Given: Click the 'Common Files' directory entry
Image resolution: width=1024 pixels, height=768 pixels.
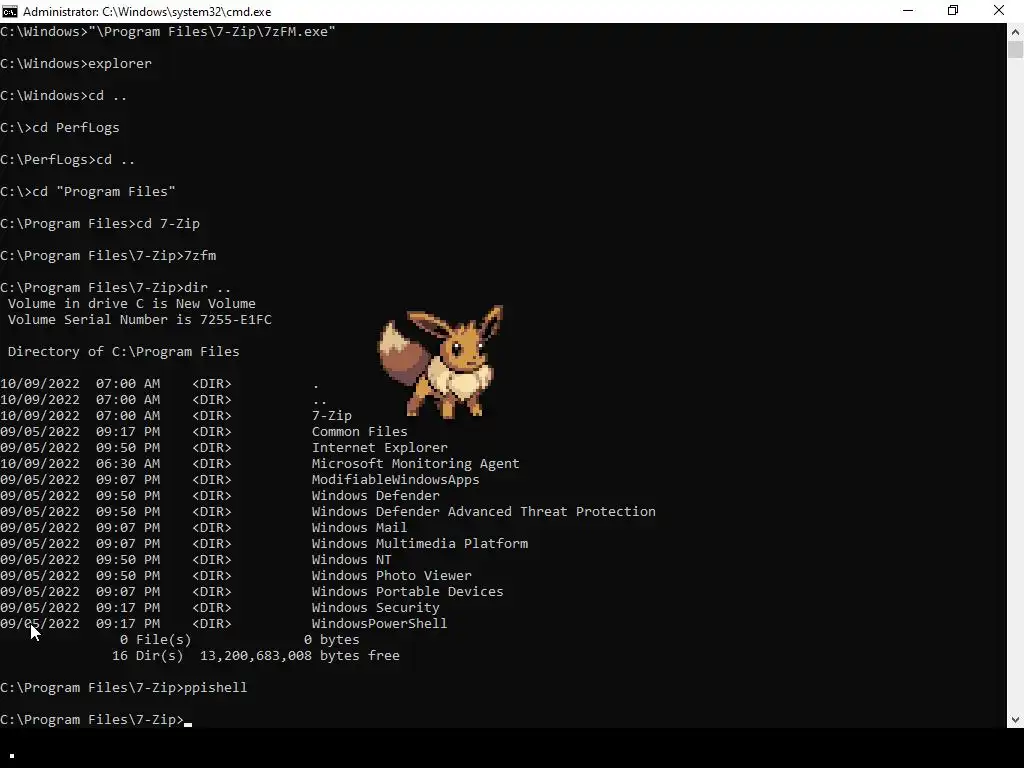Looking at the screenshot, I should click(360, 432).
